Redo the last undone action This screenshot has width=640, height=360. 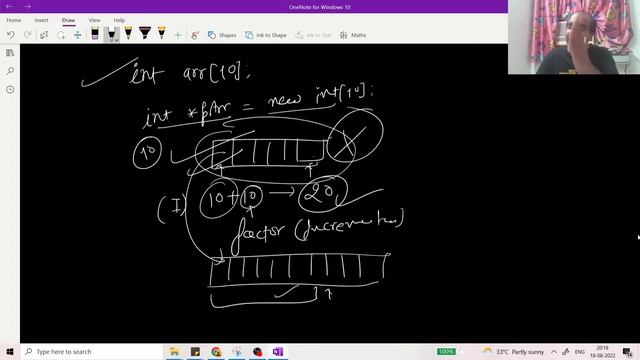[27, 35]
